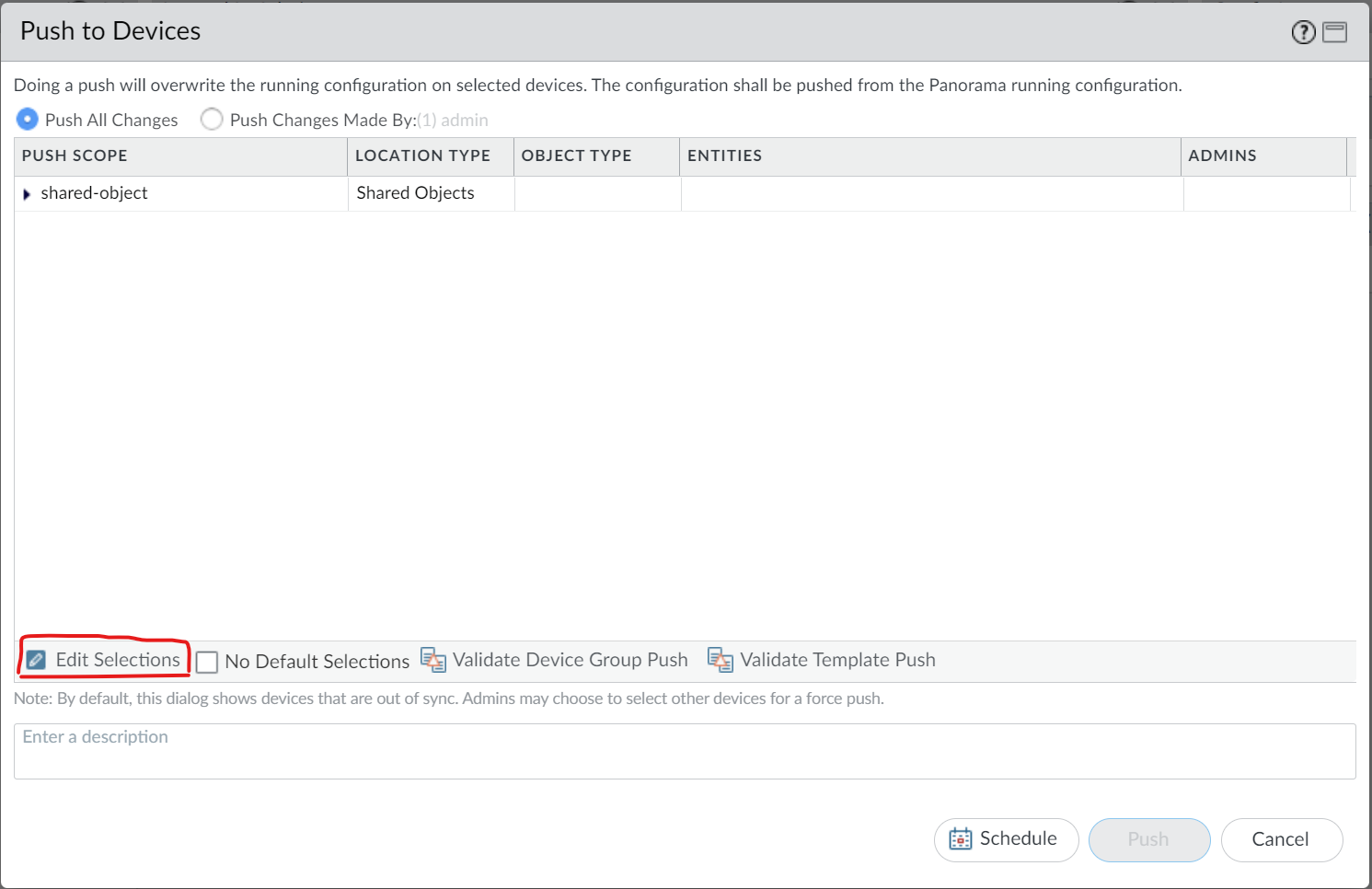1372x889 pixels.
Task: Select Push Changes Made By radio button
Action: (x=212, y=120)
